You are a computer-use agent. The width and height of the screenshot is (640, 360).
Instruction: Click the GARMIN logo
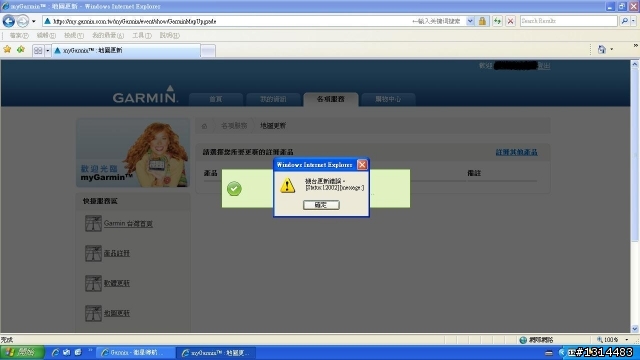(x=145, y=94)
